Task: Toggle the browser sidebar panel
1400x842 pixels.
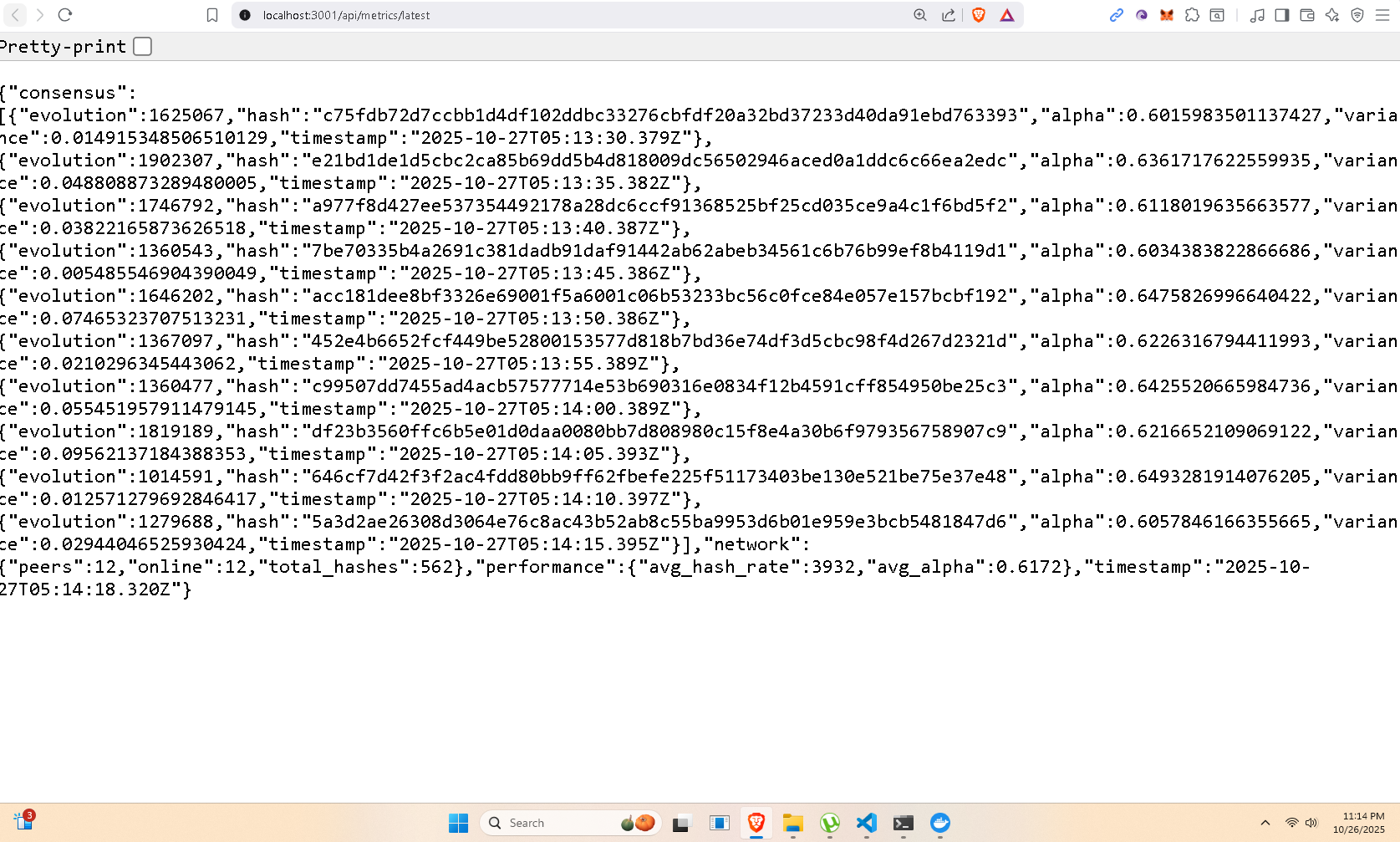Action: point(1282,15)
